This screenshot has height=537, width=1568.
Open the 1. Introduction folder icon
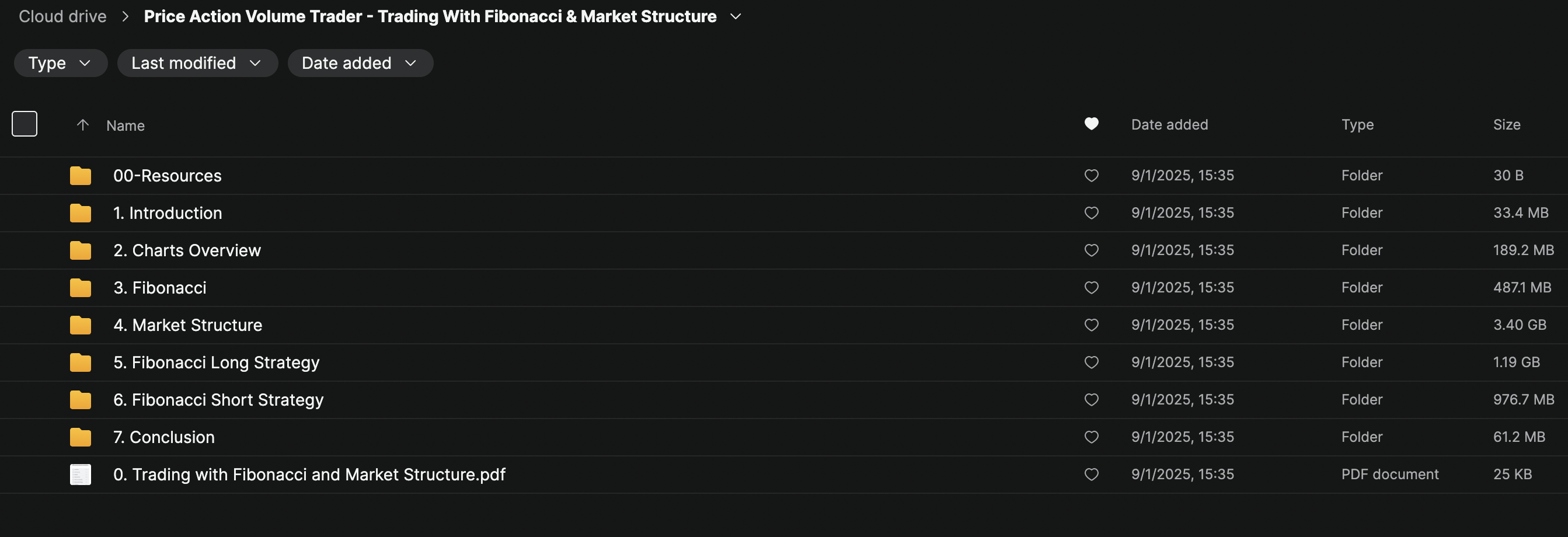click(x=80, y=212)
